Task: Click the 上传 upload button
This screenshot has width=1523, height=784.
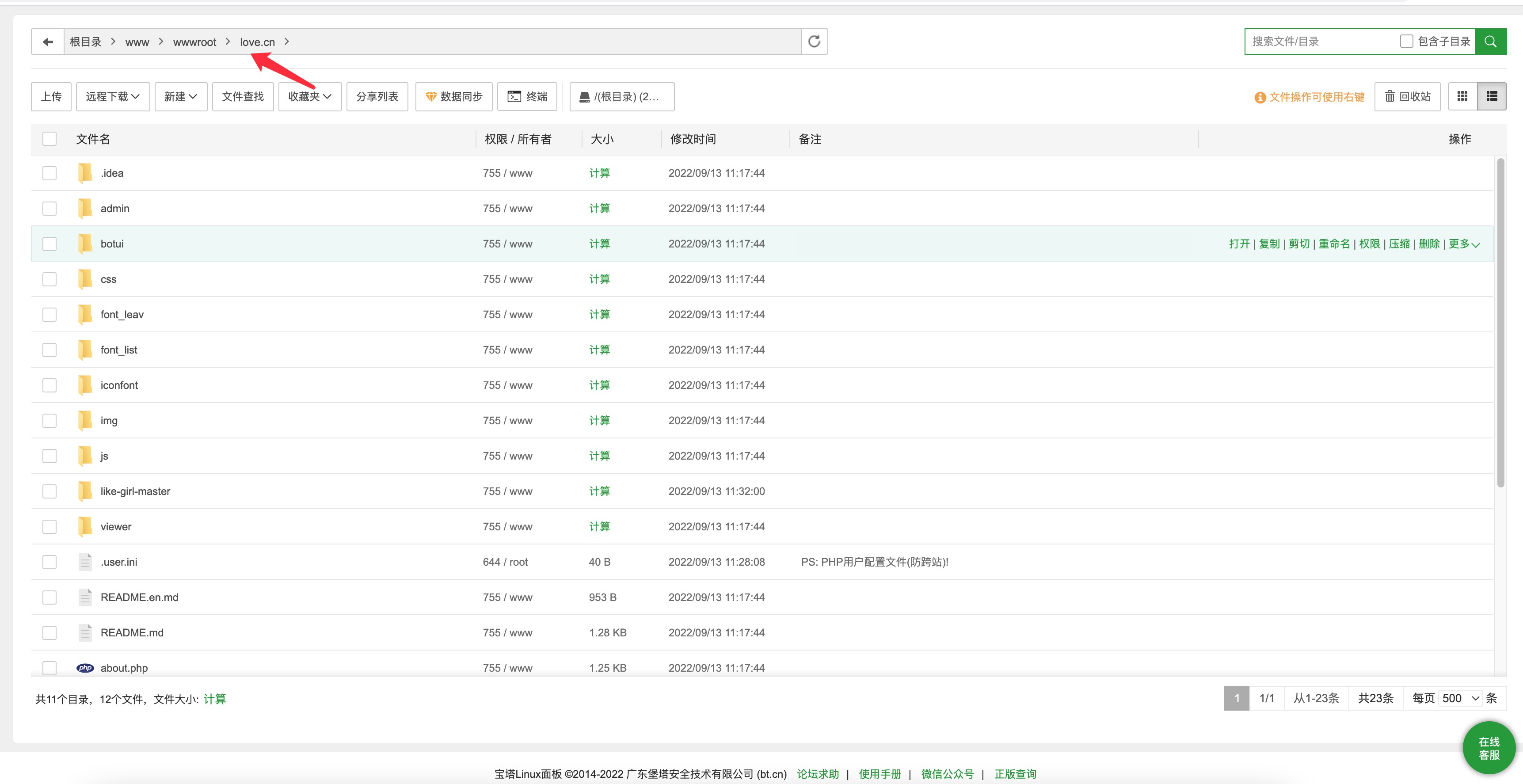Action: pos(51,96)
